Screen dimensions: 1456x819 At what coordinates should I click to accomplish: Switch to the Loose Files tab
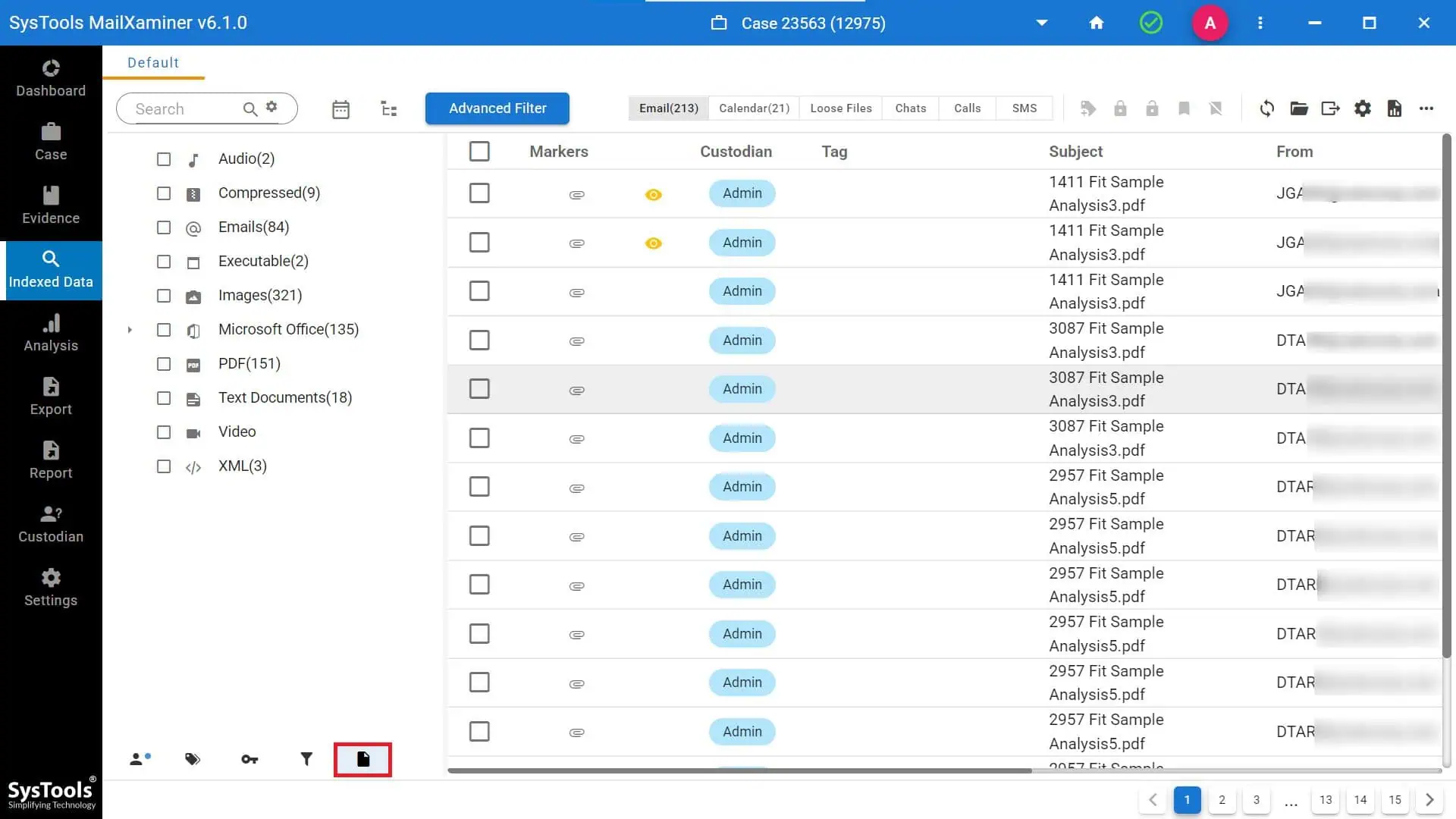(841, 108)
